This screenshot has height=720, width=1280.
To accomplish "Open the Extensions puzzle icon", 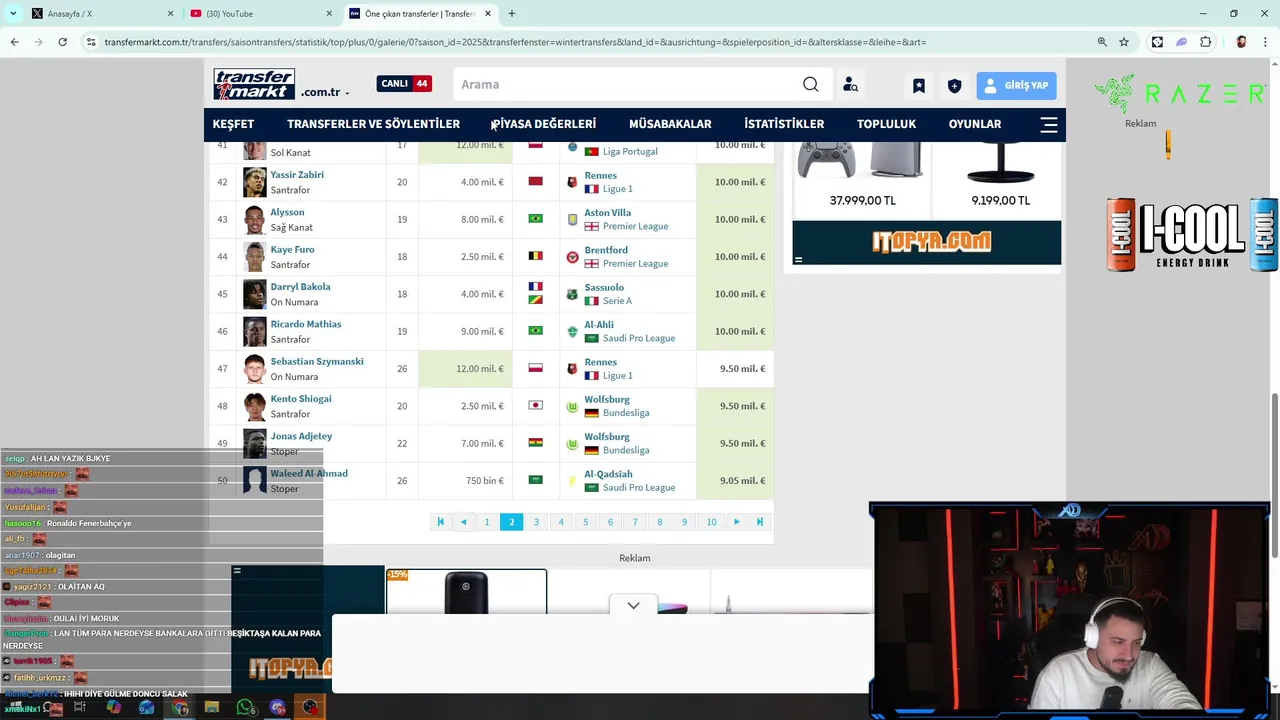I will tap(1205, 42).
